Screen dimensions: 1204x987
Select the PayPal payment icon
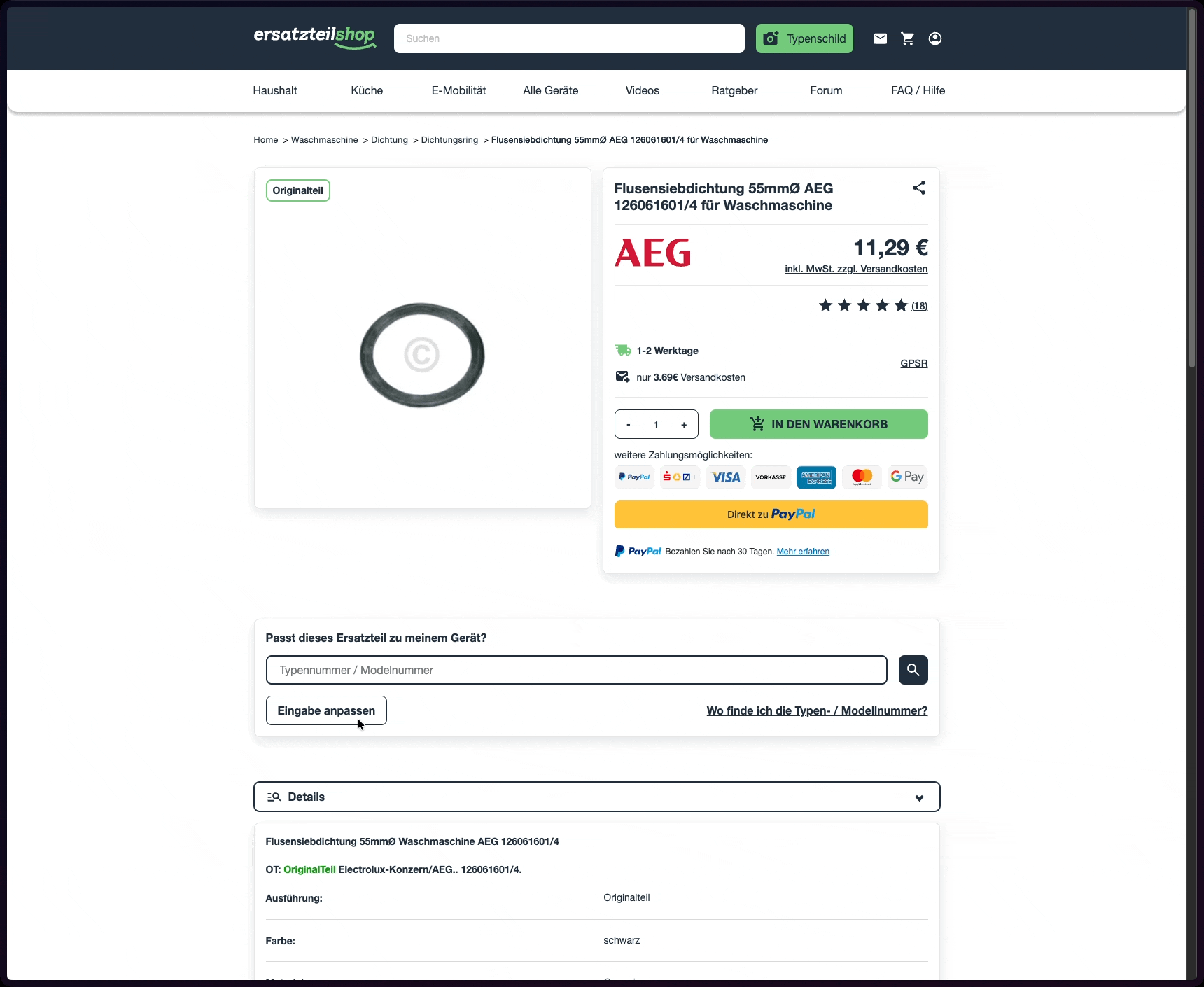click(x=634, y=477)
